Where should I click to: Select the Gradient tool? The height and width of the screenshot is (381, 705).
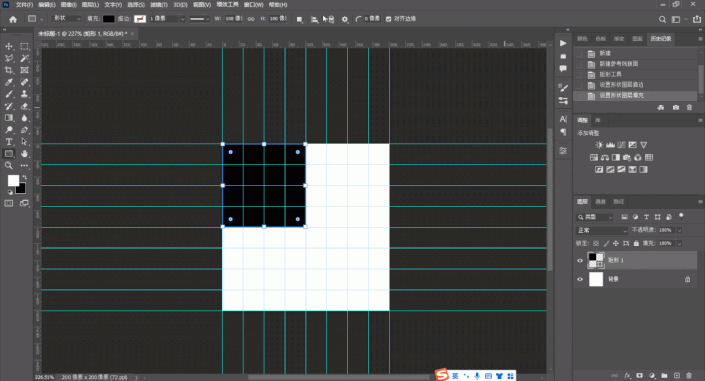point(9,118)
